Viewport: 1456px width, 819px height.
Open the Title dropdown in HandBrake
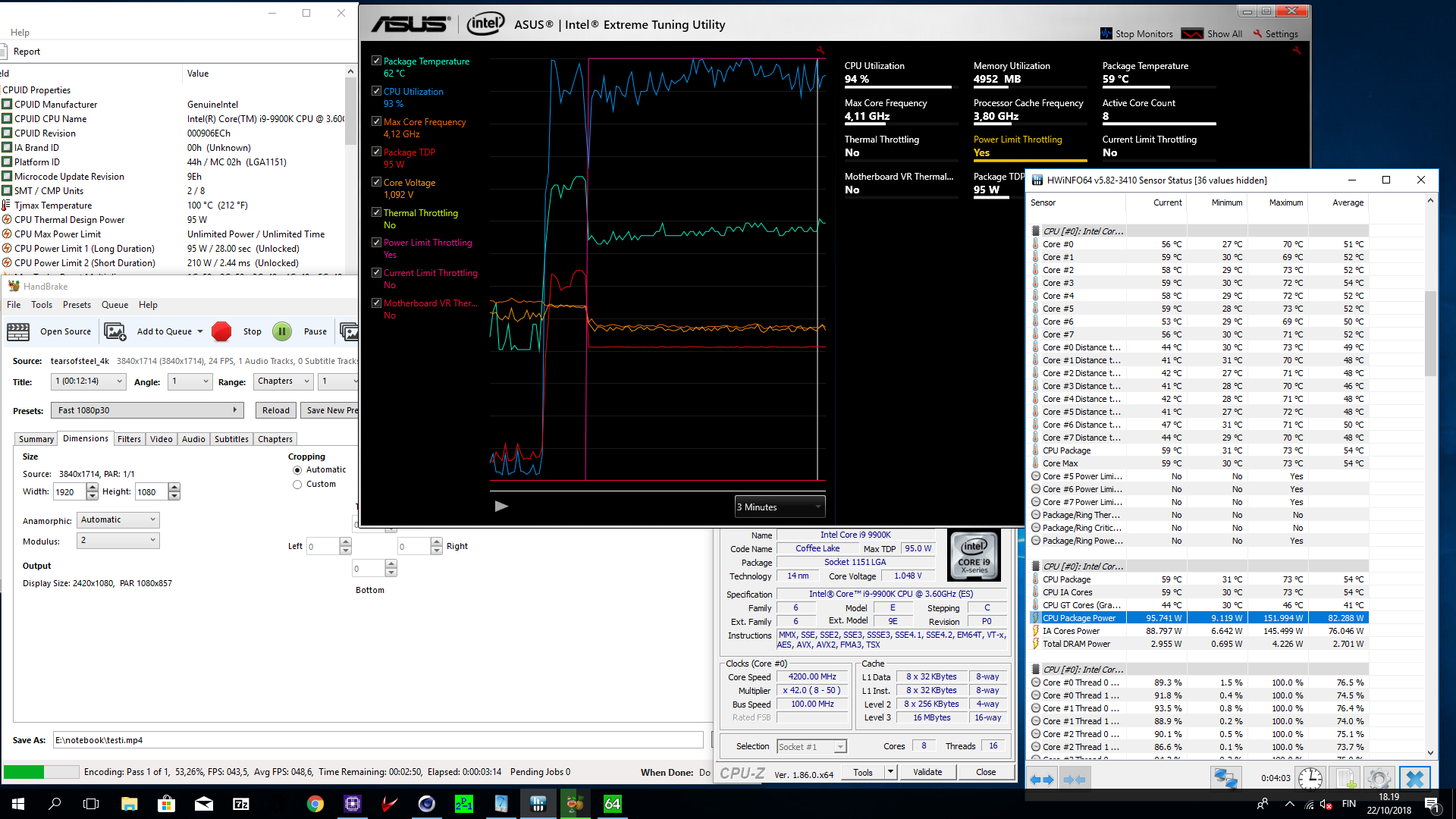click(x=89, y=381)
